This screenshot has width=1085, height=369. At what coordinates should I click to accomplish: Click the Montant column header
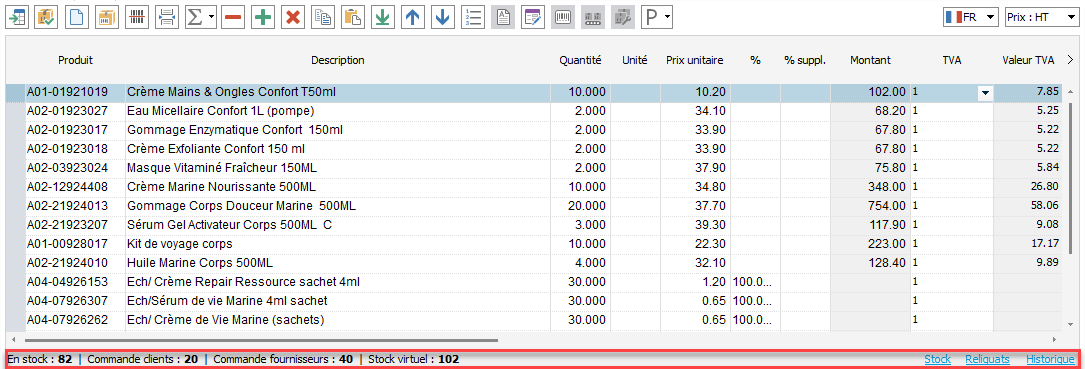pyautogui.click(x=870, y=60)
